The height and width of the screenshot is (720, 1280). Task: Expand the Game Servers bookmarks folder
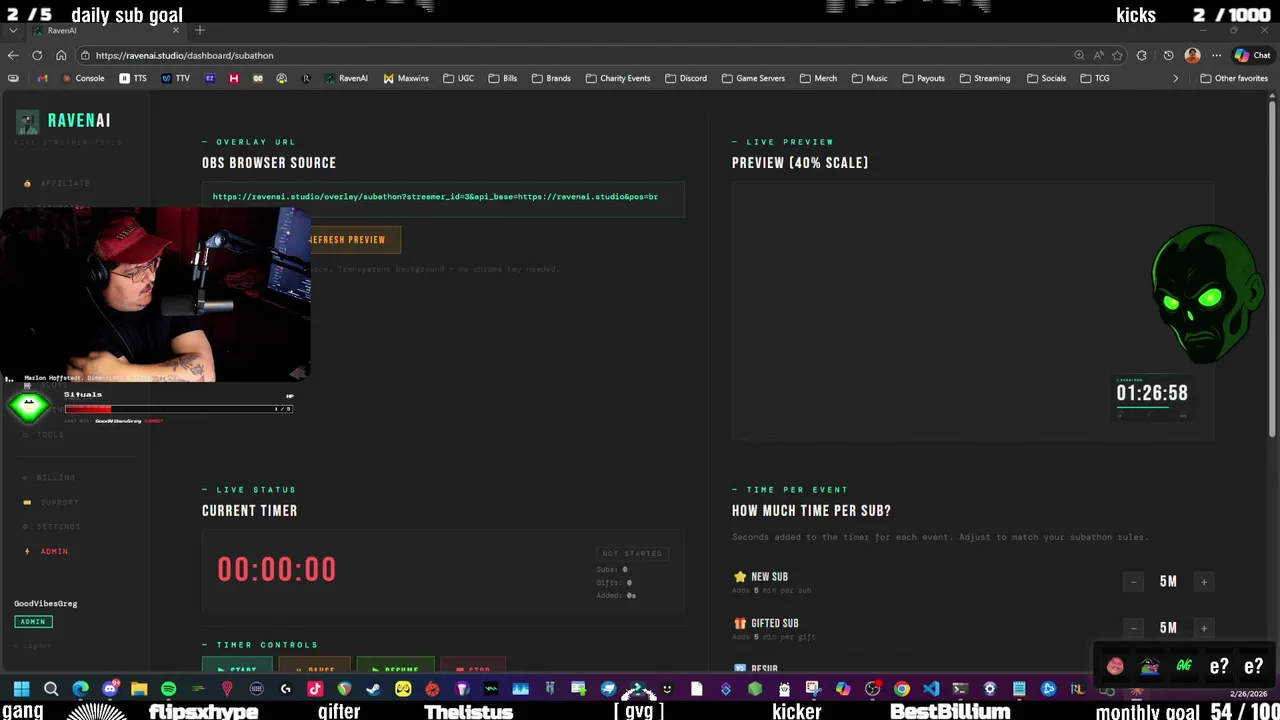[753, 78]
